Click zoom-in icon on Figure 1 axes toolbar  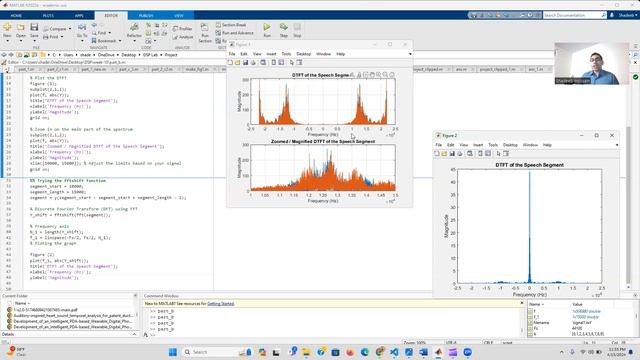click(x=378, y=75)
